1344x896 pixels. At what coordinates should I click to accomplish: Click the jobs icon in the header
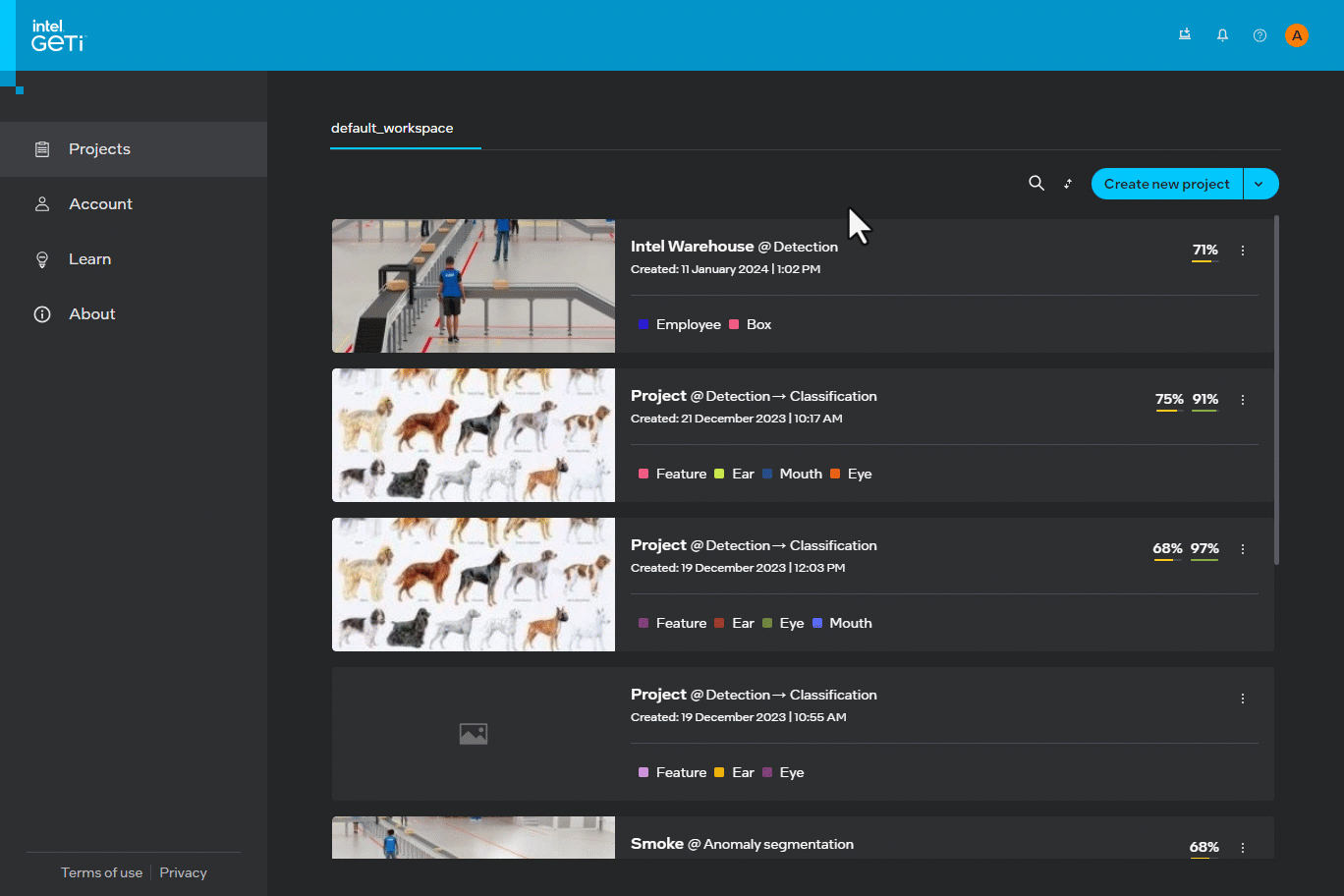pos(1185,35)
